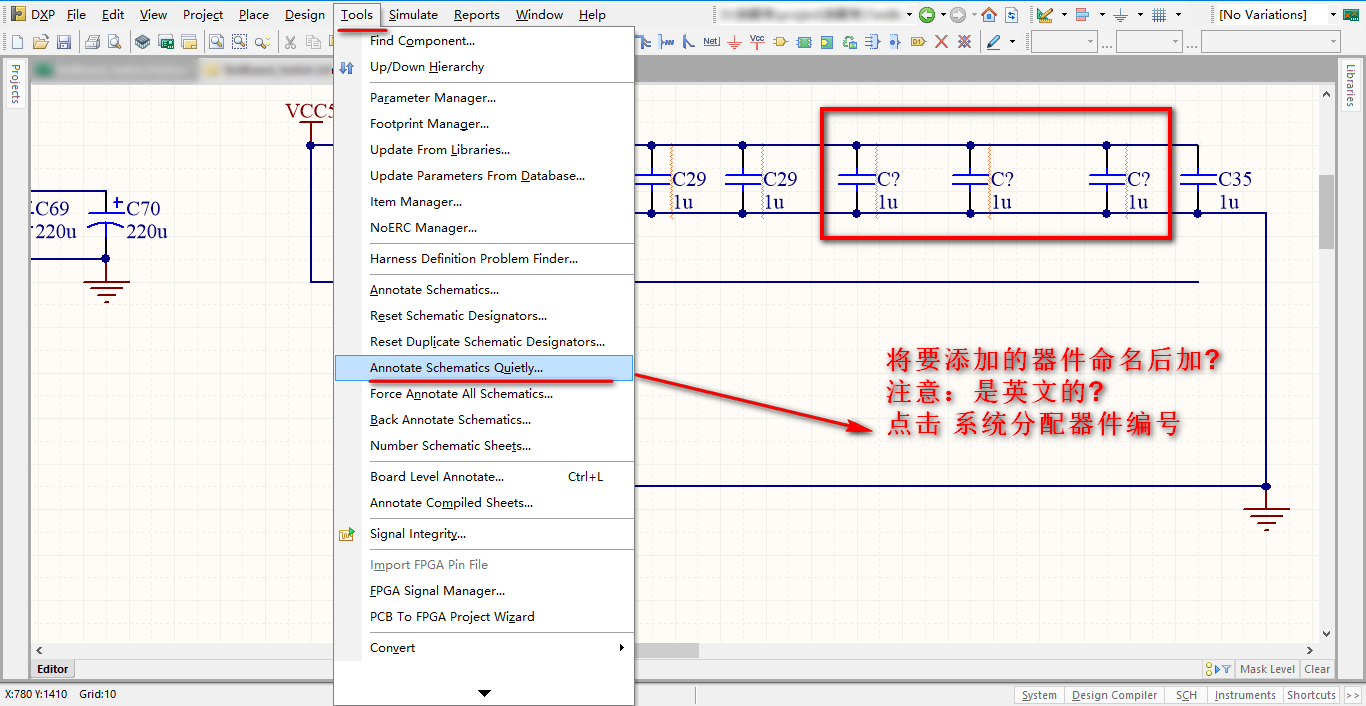1366x706 pixels.
Task: Open the No Variations dropdown
Action: pyautogui.click(x=1333, y=15)
